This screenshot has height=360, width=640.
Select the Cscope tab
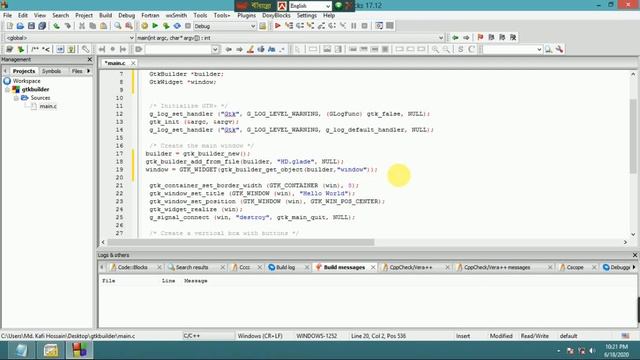[575, 267]
